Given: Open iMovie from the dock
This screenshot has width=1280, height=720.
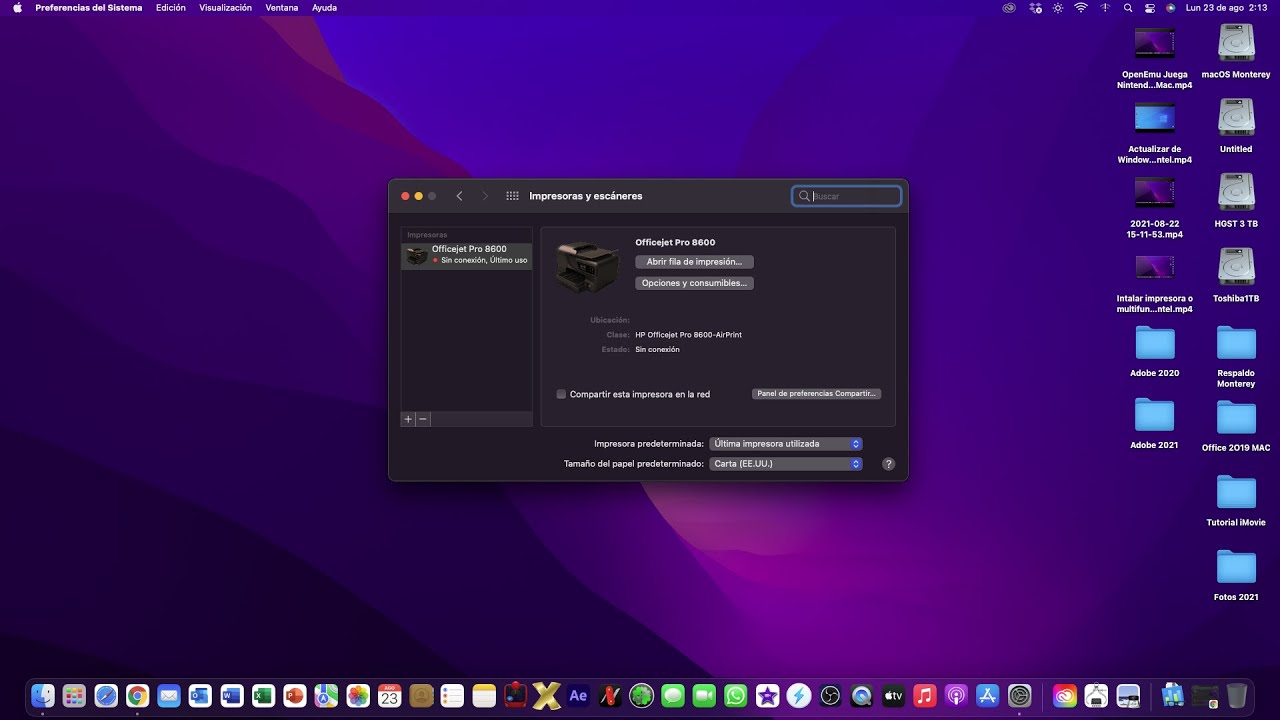Looking at the screenshot, I should (x=767, y=696).
